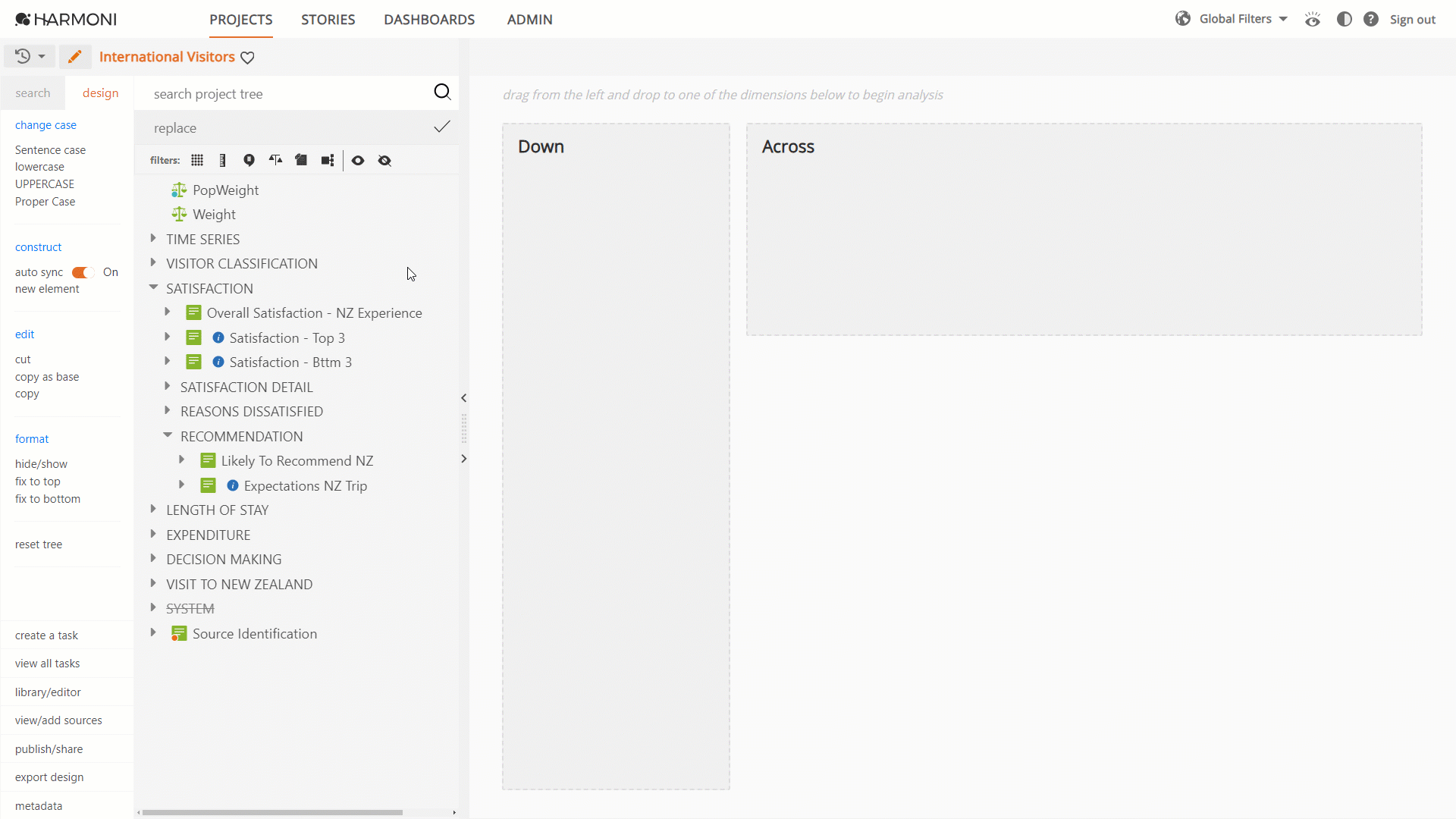This screenshot has width=1456, height=819.
Task: Show hidden items with crossed-eye filter
Action: (384, 160)
